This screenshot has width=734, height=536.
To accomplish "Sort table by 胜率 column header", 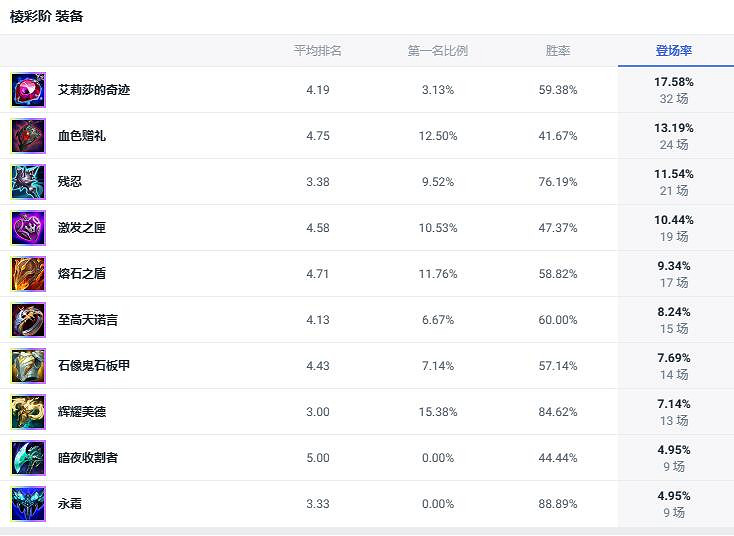I will click(x=557, y=51).
